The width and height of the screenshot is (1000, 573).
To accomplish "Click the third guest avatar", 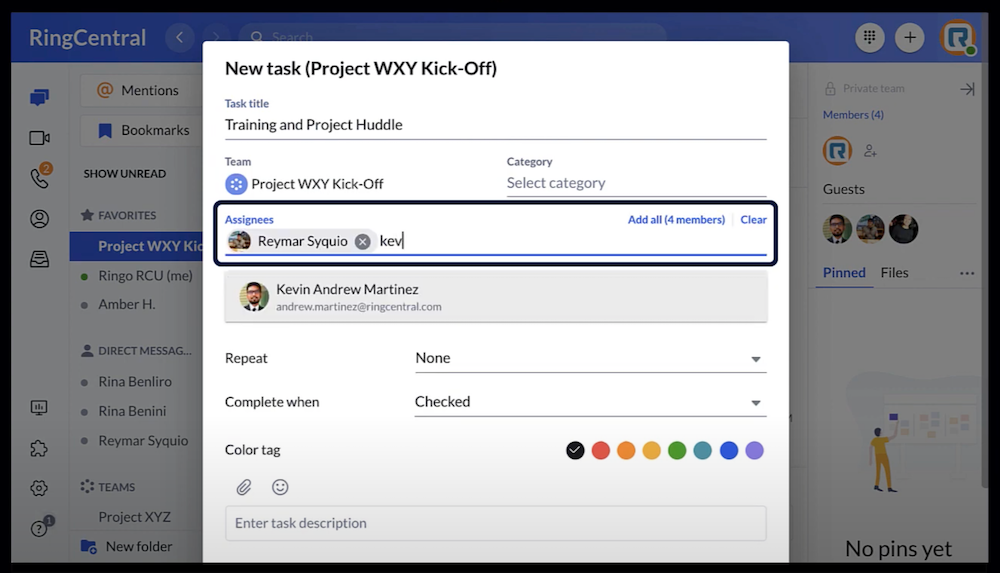I will (903, 229).
